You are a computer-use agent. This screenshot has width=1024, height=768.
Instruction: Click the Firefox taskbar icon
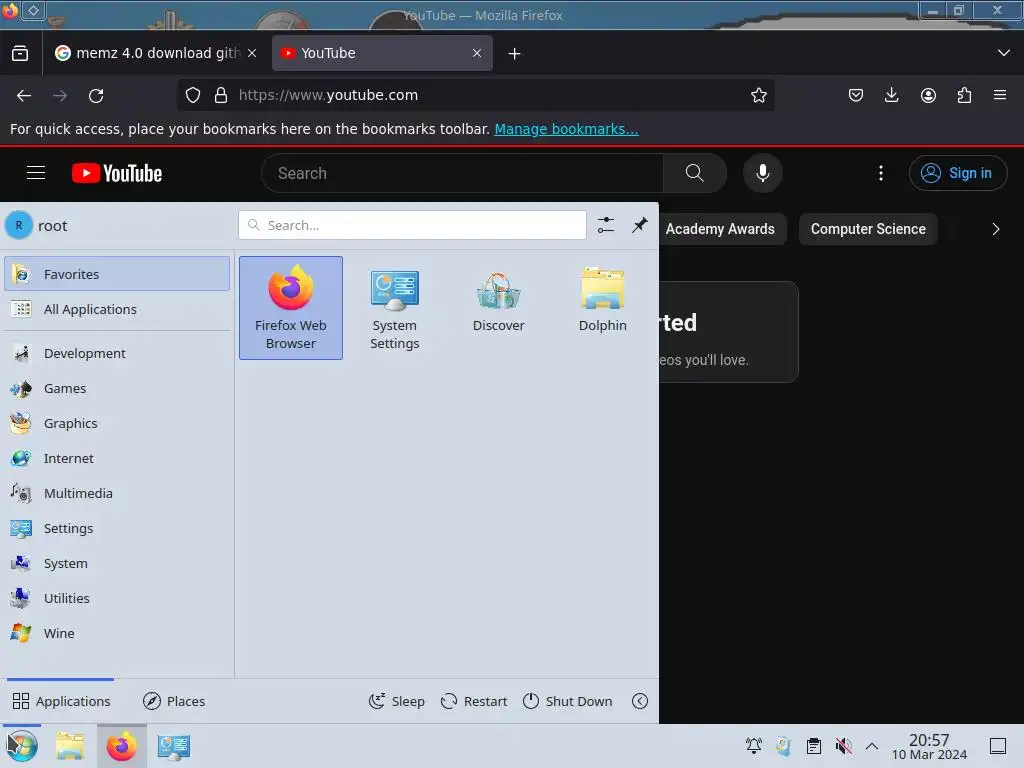point(121,746)
